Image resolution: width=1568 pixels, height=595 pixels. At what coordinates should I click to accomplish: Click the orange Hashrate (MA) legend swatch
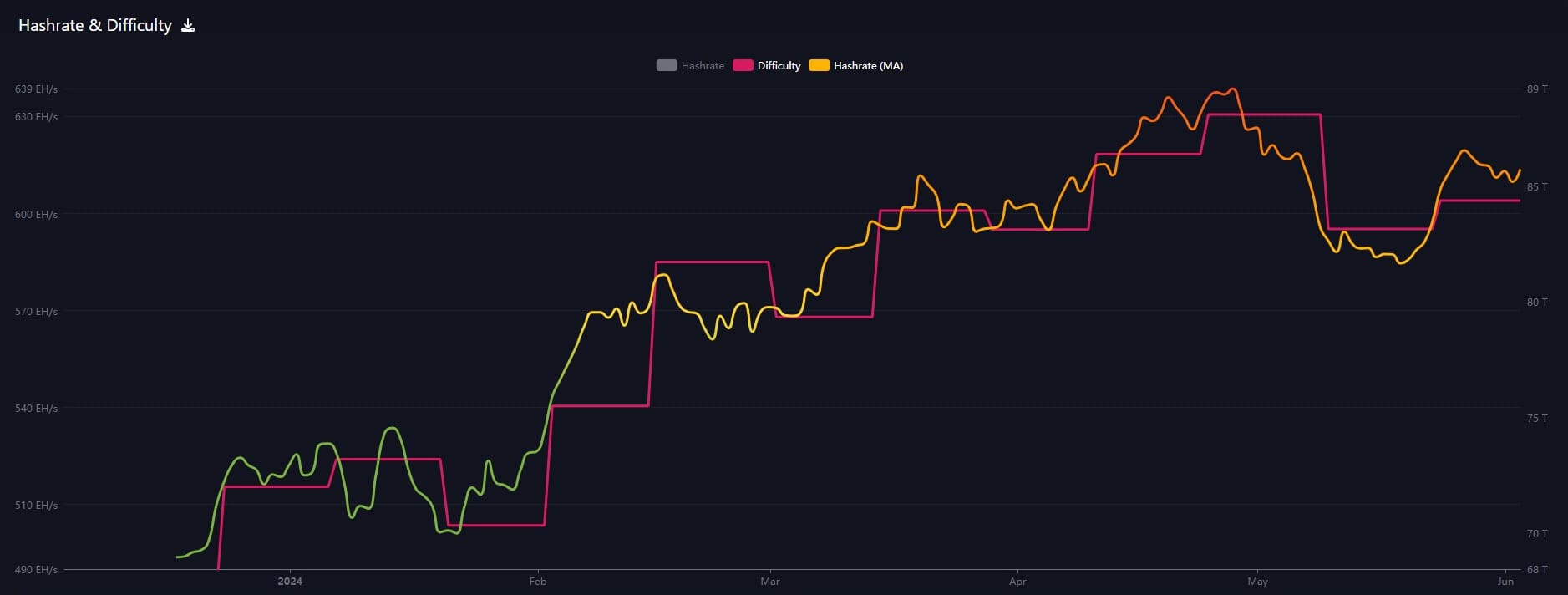point(819,65)
